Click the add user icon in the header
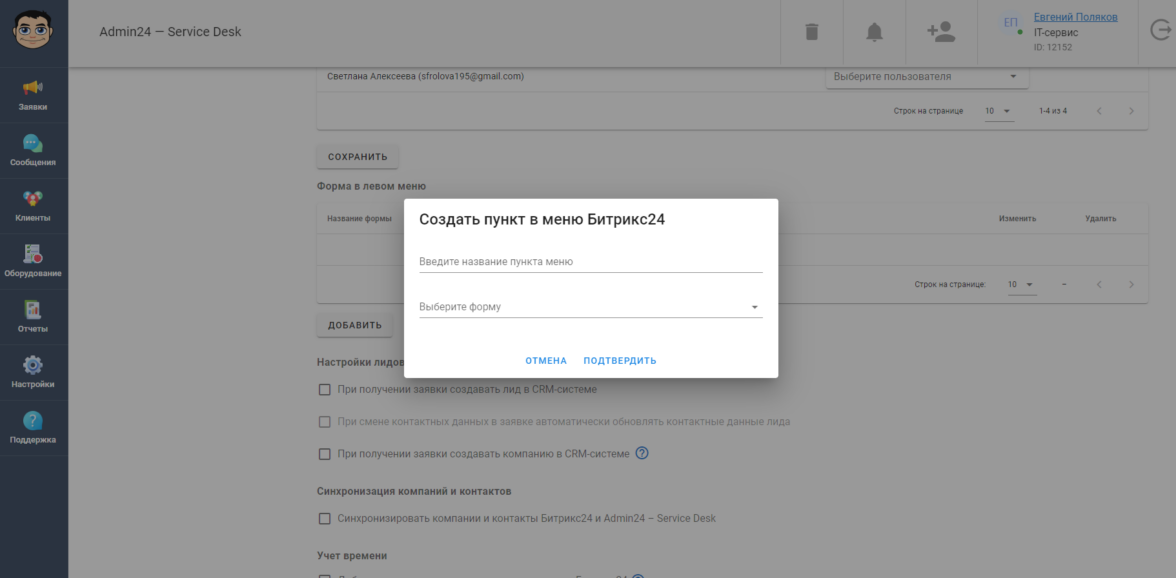Image resolution: width=1176 pixels, height=578 pixels. coord(940,31)
